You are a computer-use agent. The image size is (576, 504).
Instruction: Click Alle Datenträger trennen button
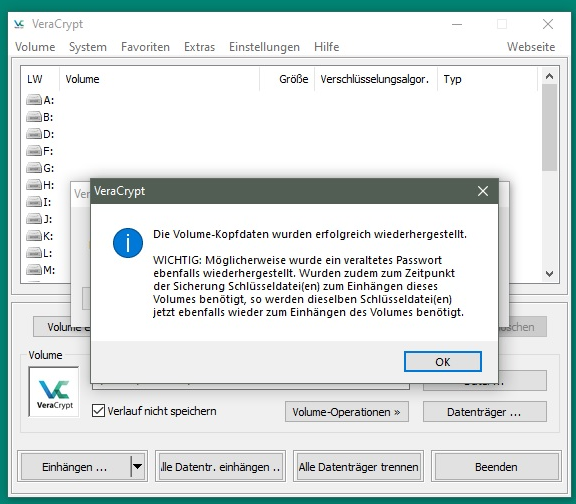pos(359,467)
